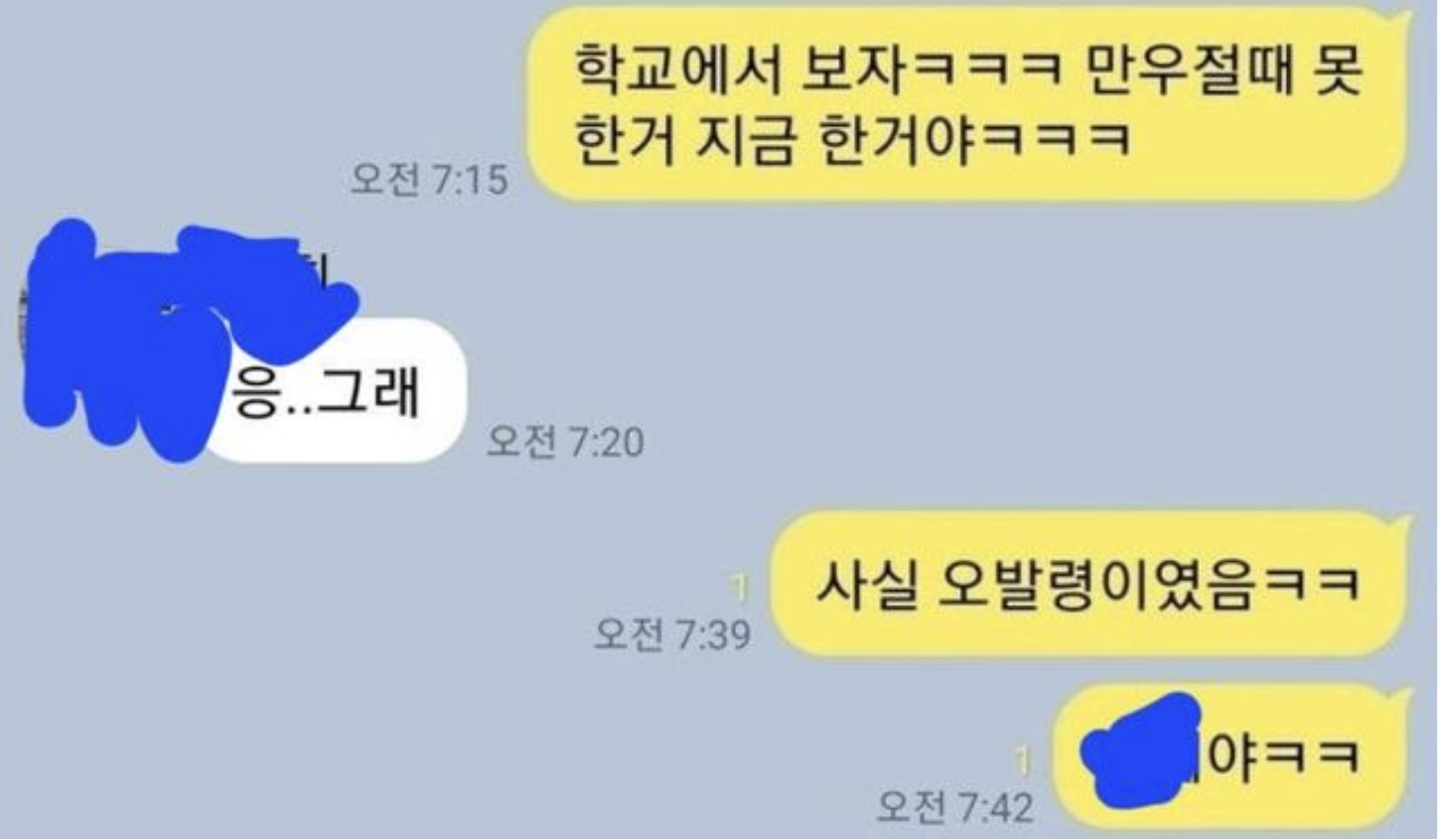Screen dimensions: 1438x840
Task: Tap the last yellow bubble ending in 야ㅋㅋ
Action: pyautogui.click(x=1231, y=759)
